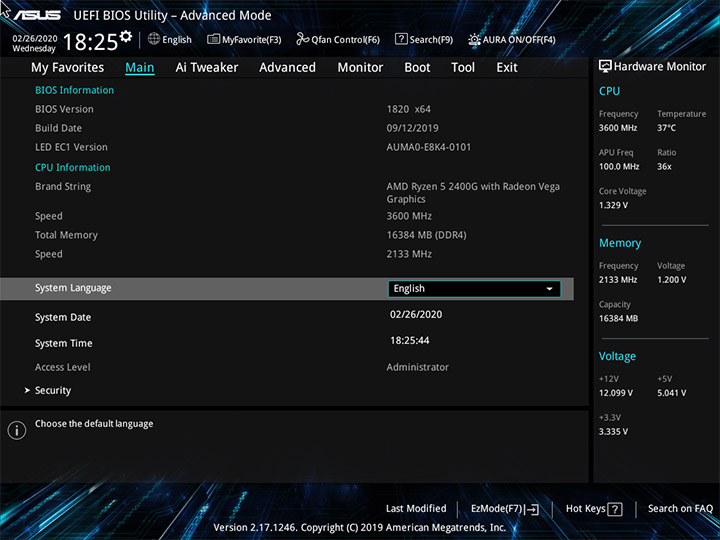720x540 pixels.
Task: Click the BIOS Version value 1820 x64
Action: 409,109
